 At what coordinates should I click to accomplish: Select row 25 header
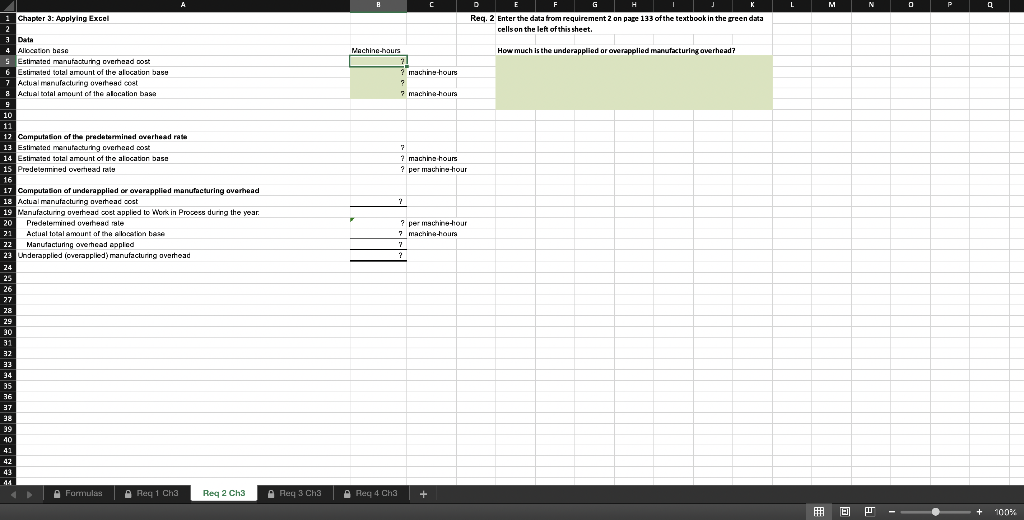pos(7,278)
